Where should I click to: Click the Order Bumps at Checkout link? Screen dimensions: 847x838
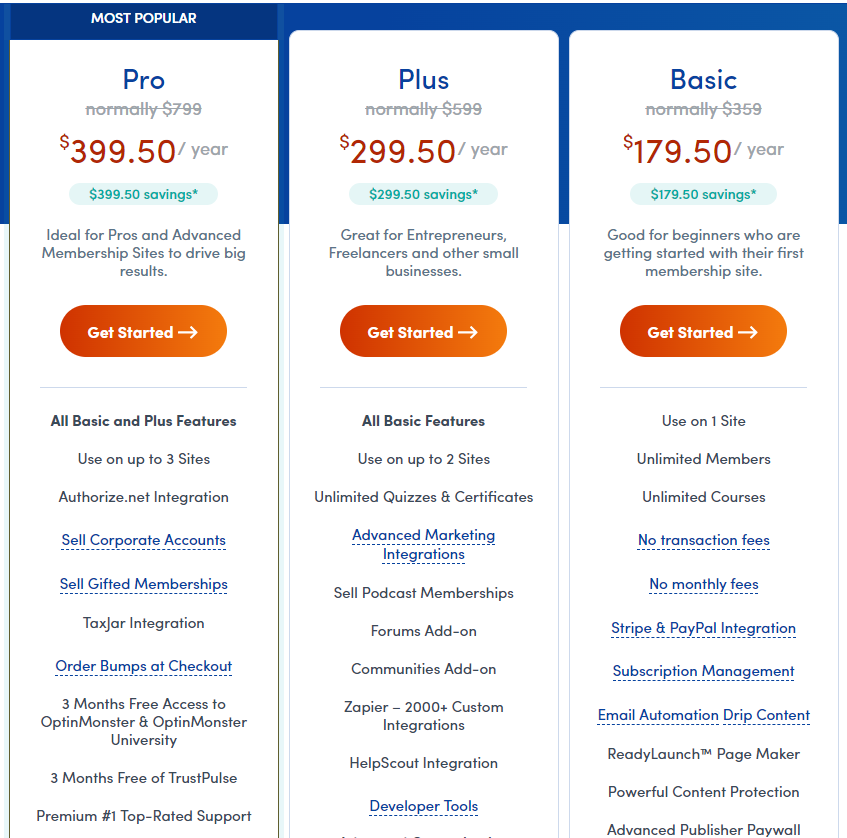pyautogui.click(x=144, y=666)
